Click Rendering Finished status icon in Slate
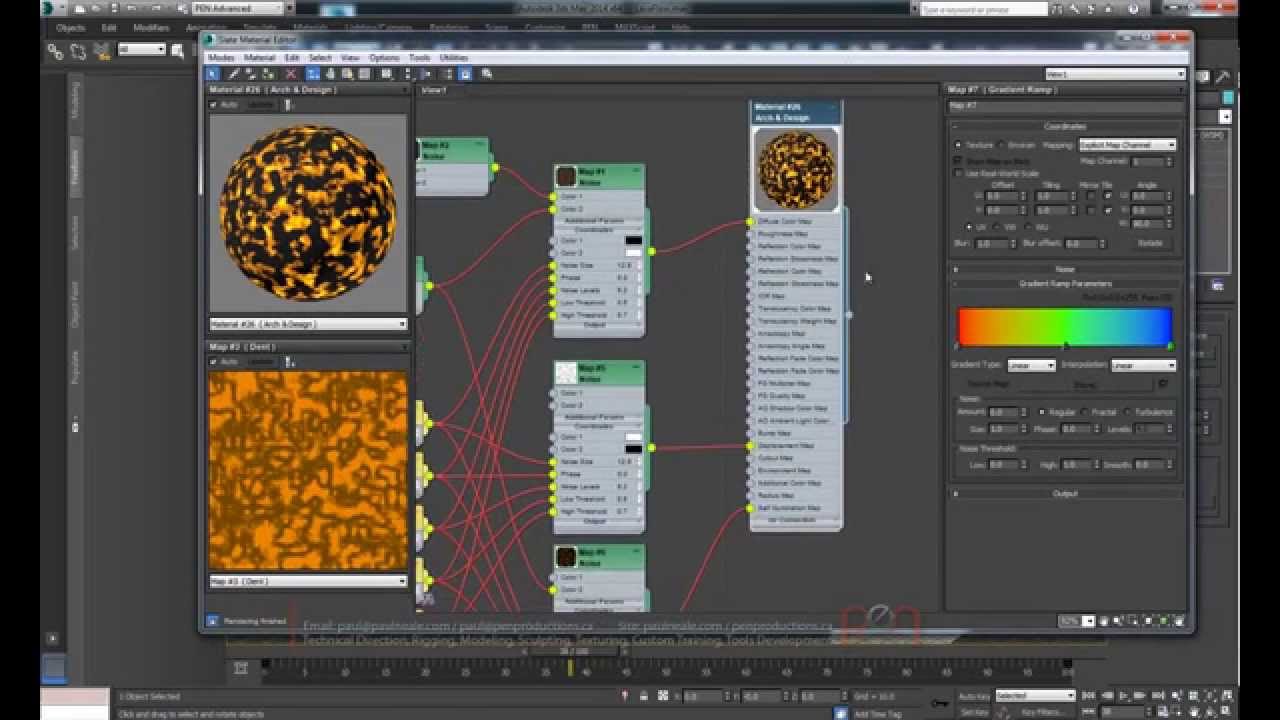Image resolution: width=1280 pixels, height=720 pixels. pos(212,621)
